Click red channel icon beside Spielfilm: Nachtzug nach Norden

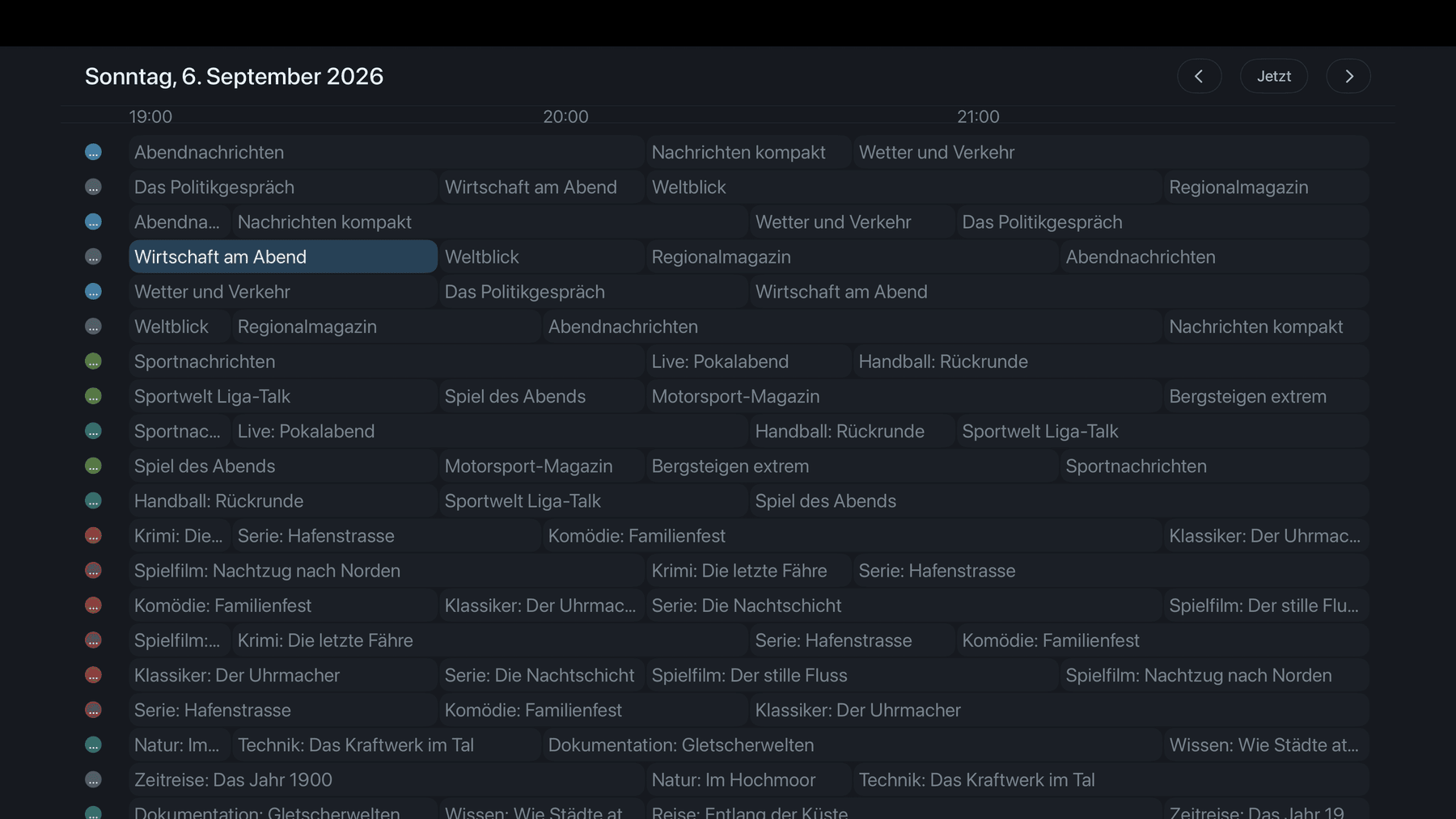click(93, 570)
